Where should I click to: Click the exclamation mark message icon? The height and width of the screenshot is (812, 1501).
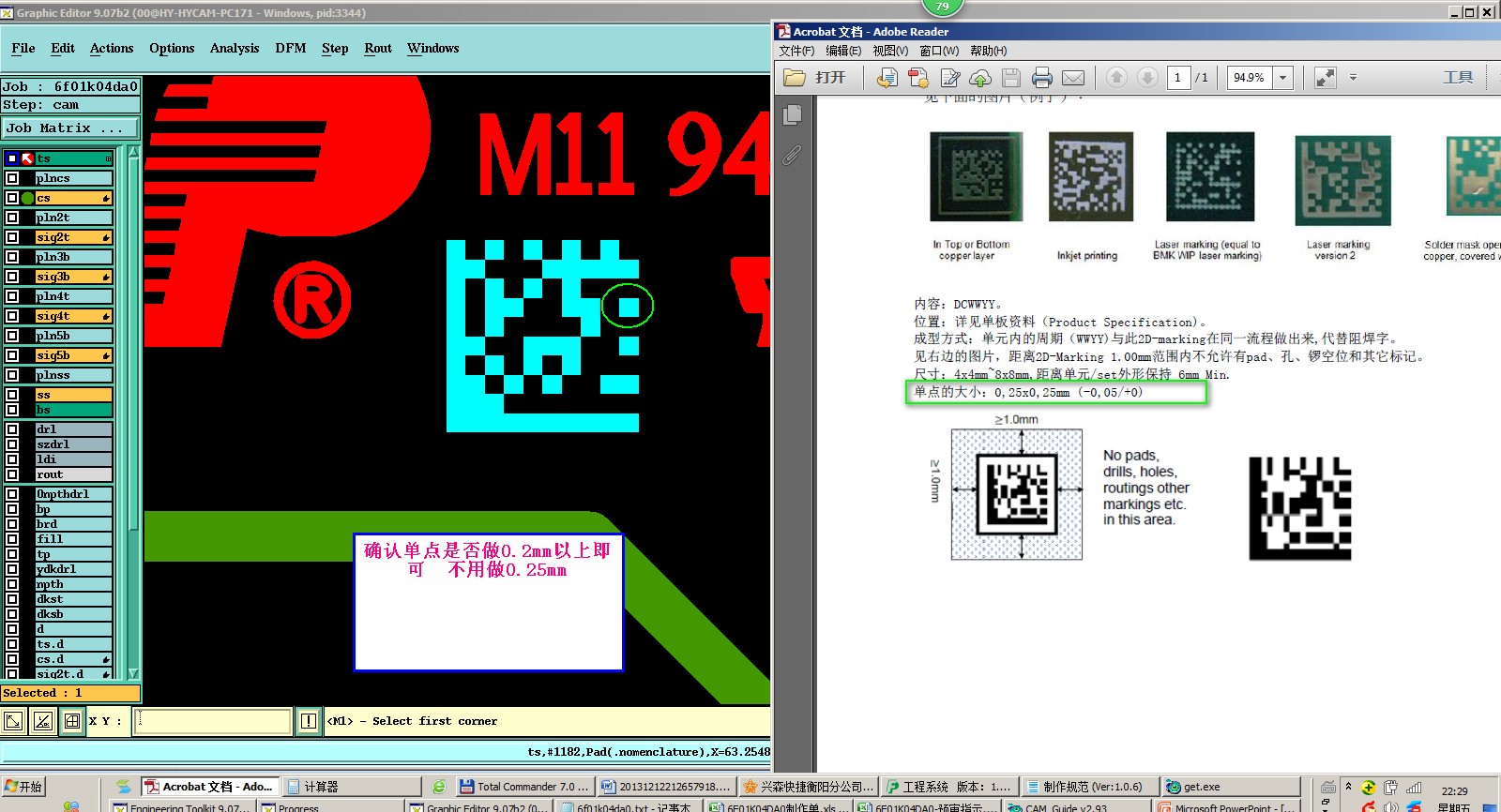coord(309,721)
